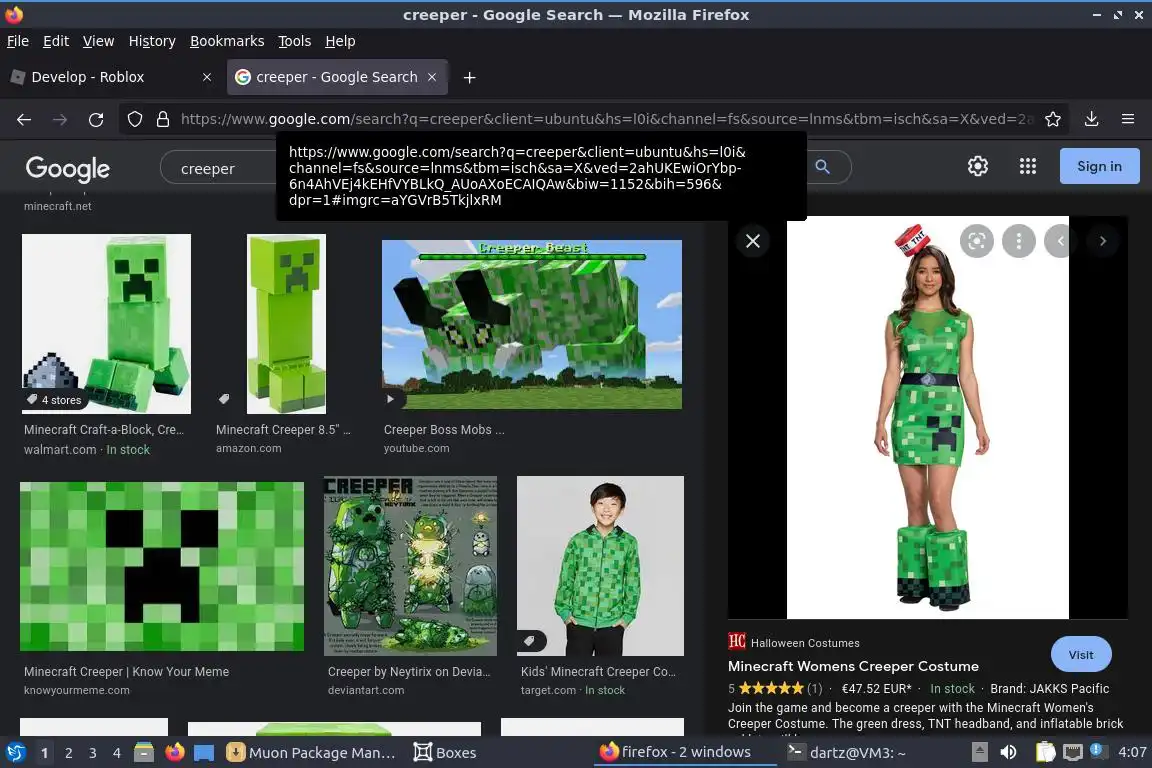Click the product tag icon on Amazon result
This screenshot has width=1152, height=768.
[224, 399]
